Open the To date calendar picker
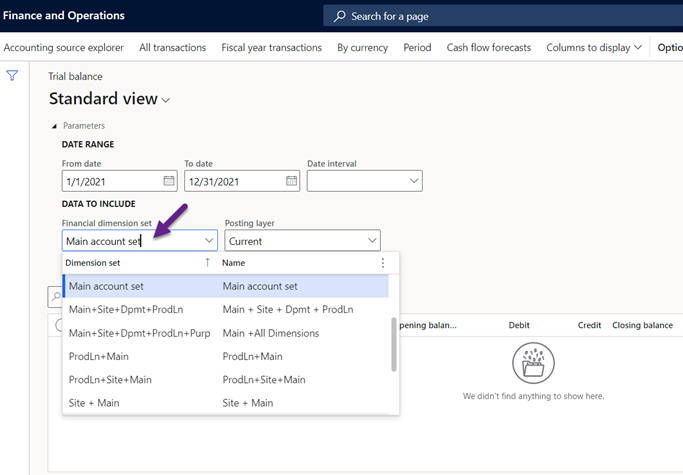The height and width of the screenshot is (475, 683). pos(291,181)
